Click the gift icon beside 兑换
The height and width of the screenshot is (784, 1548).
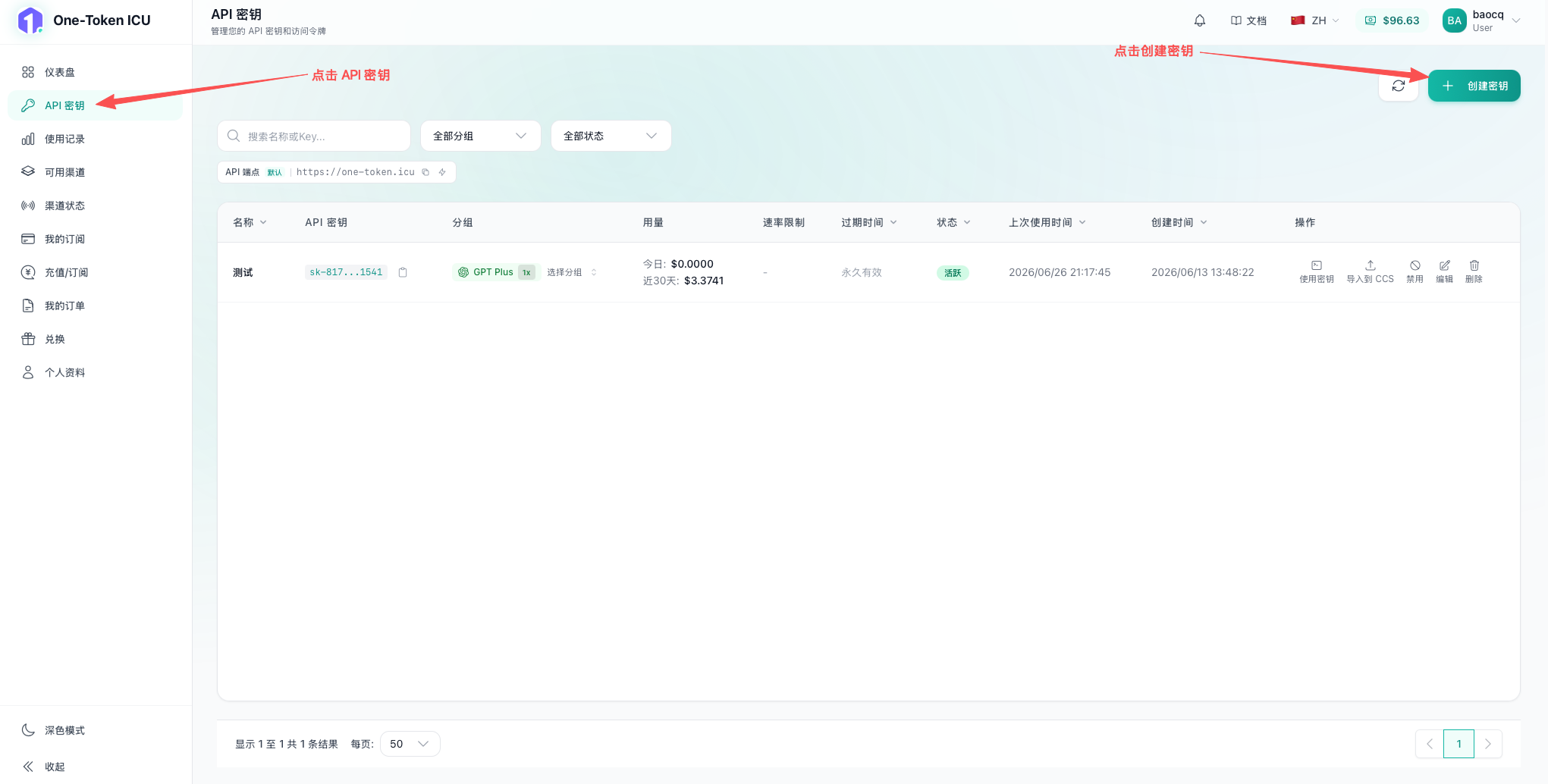[28, 339]
